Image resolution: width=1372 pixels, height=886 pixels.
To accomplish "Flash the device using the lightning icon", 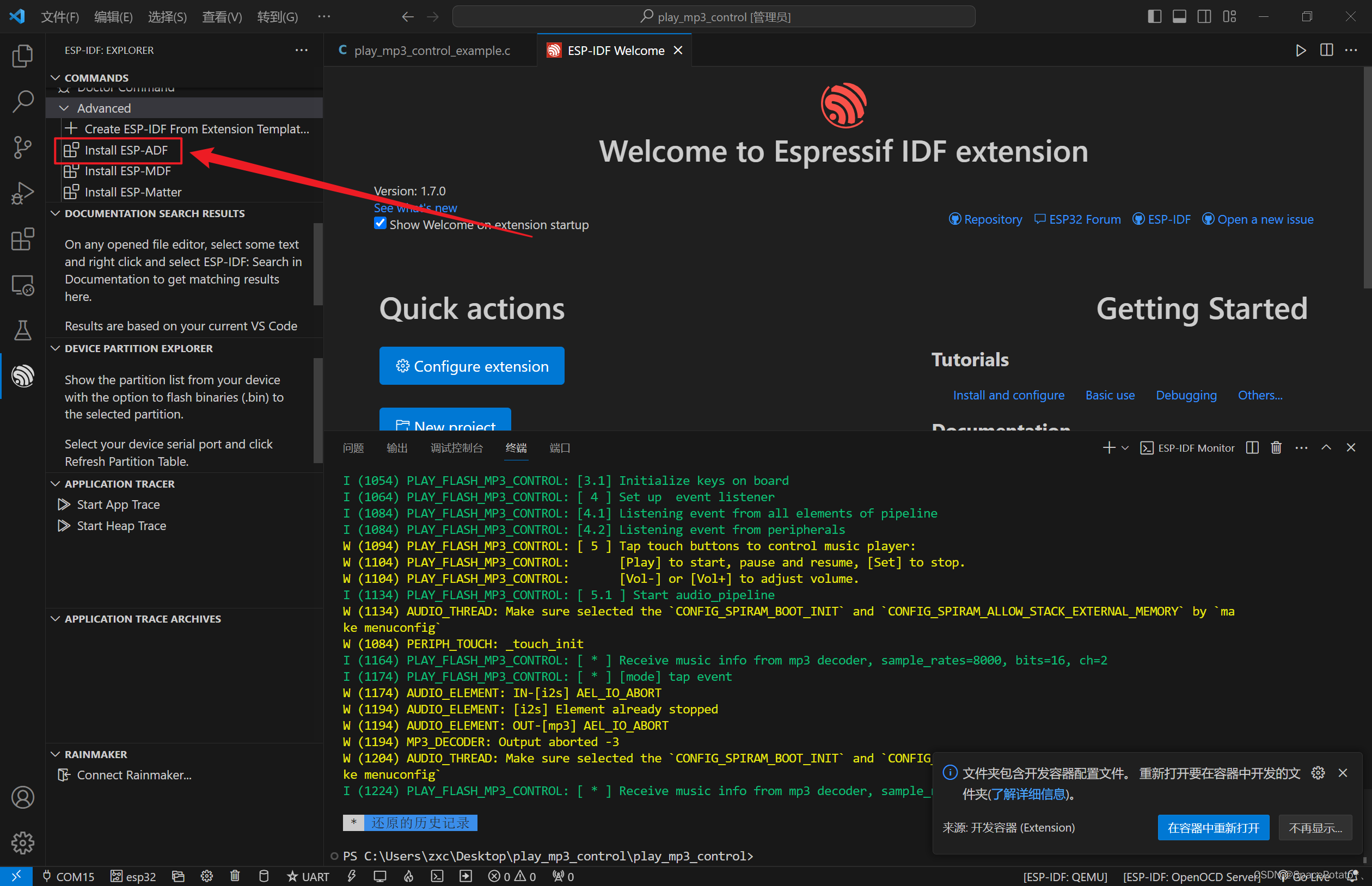I will (x=352, y=876).
